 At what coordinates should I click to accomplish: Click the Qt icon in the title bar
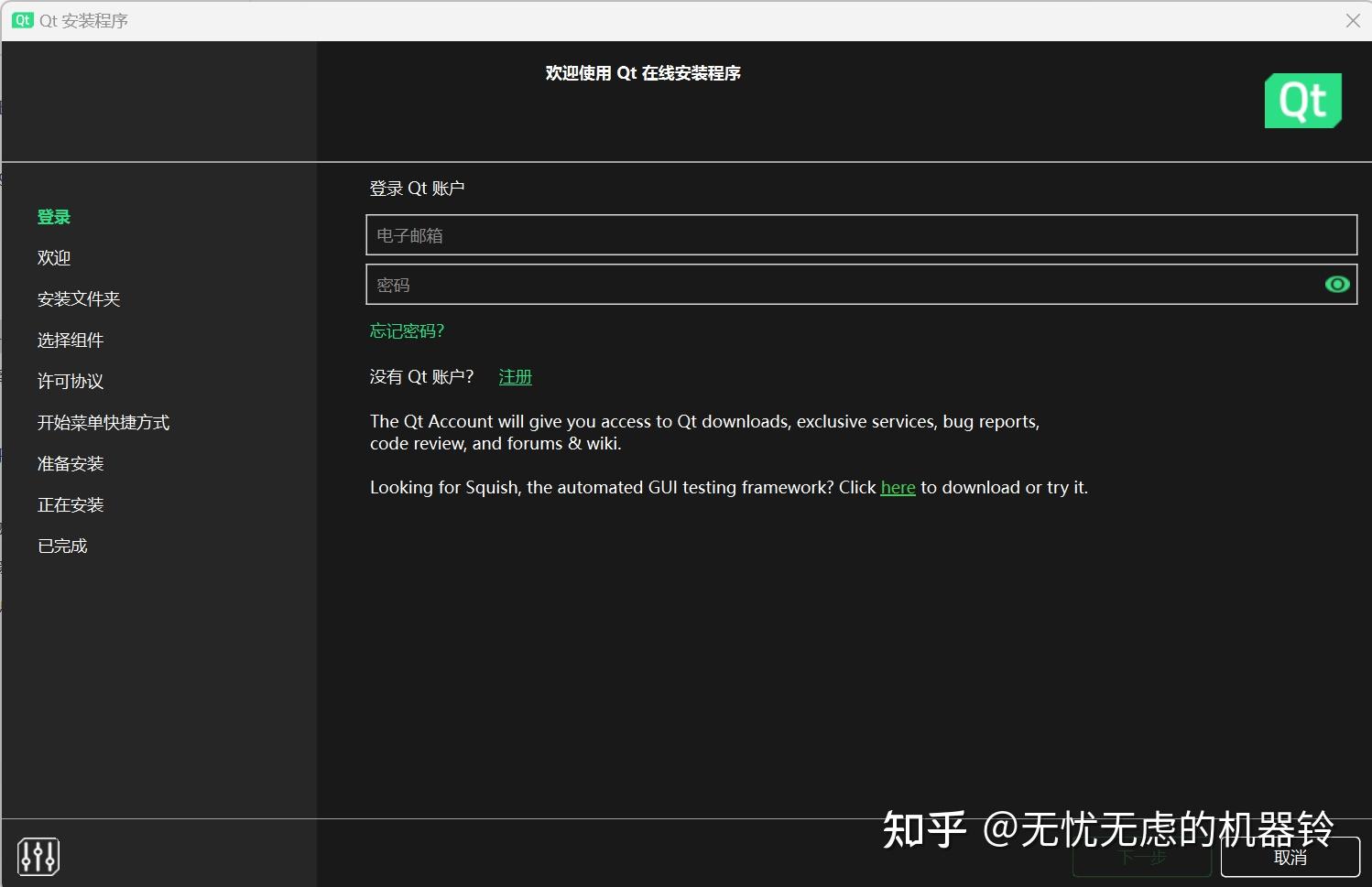point(22,19)
